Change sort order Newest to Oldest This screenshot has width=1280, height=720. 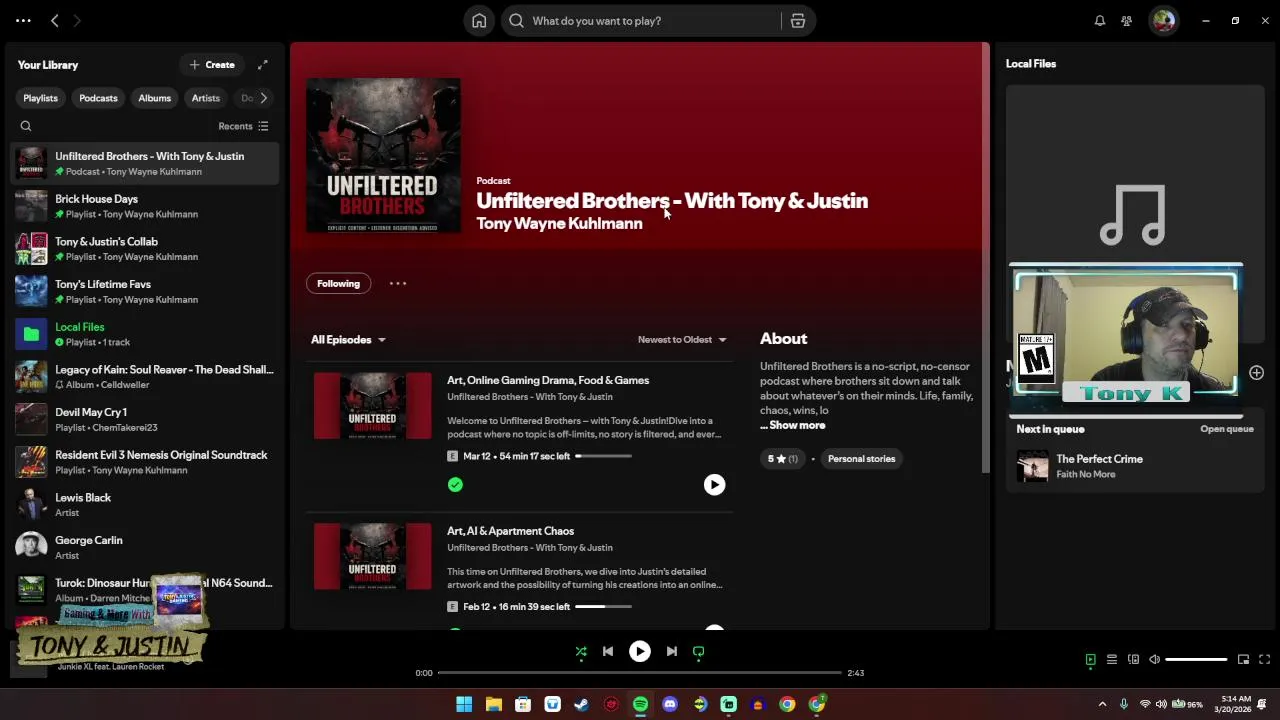pyautogui.click(x=682, y=340)
